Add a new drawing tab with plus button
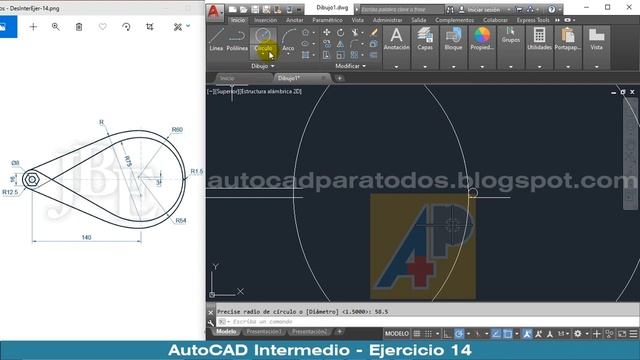The width and height of the screenshot is (640, 360). pyautogui.click(x=340, y=78)
